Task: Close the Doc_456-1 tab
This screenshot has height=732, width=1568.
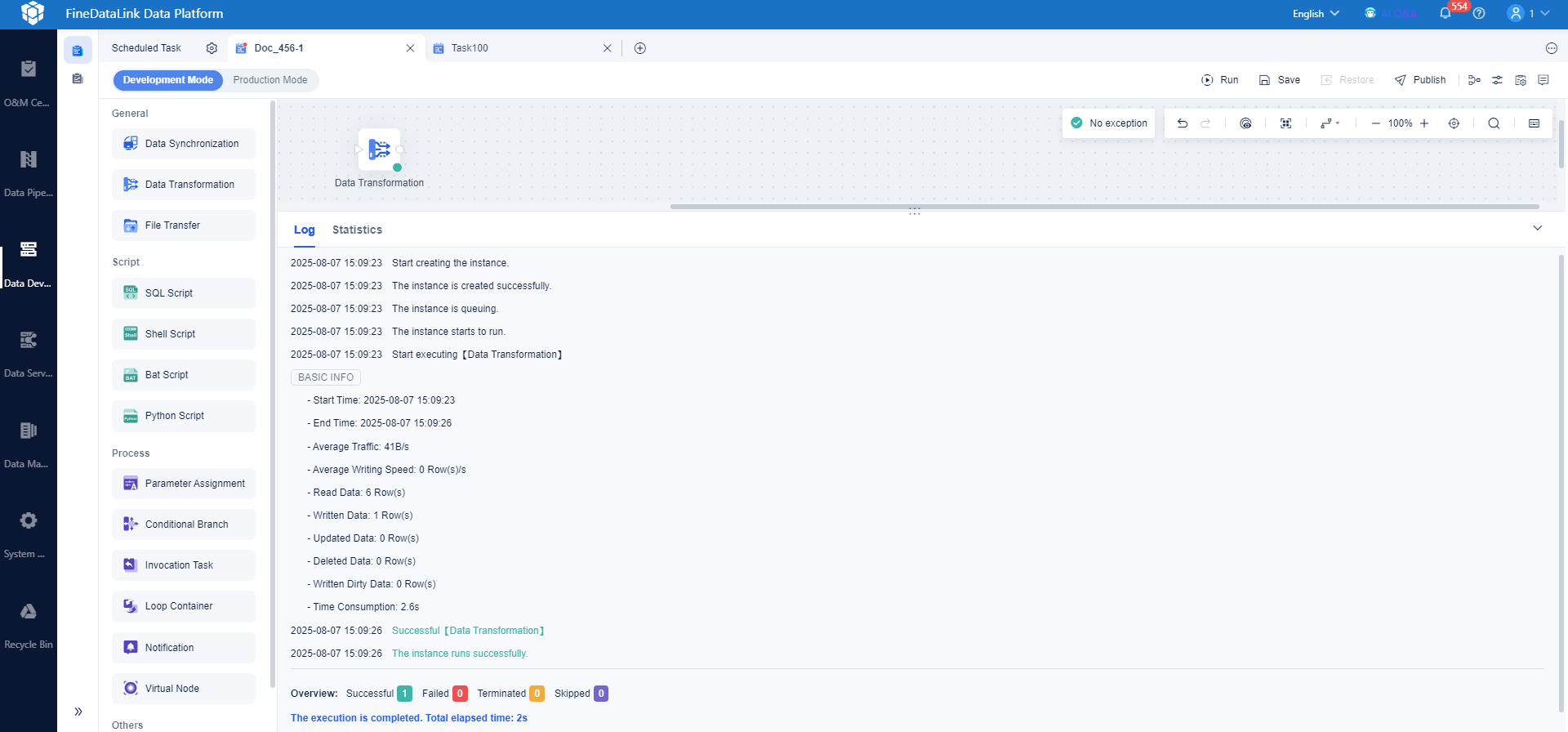Action: (410, 48)
